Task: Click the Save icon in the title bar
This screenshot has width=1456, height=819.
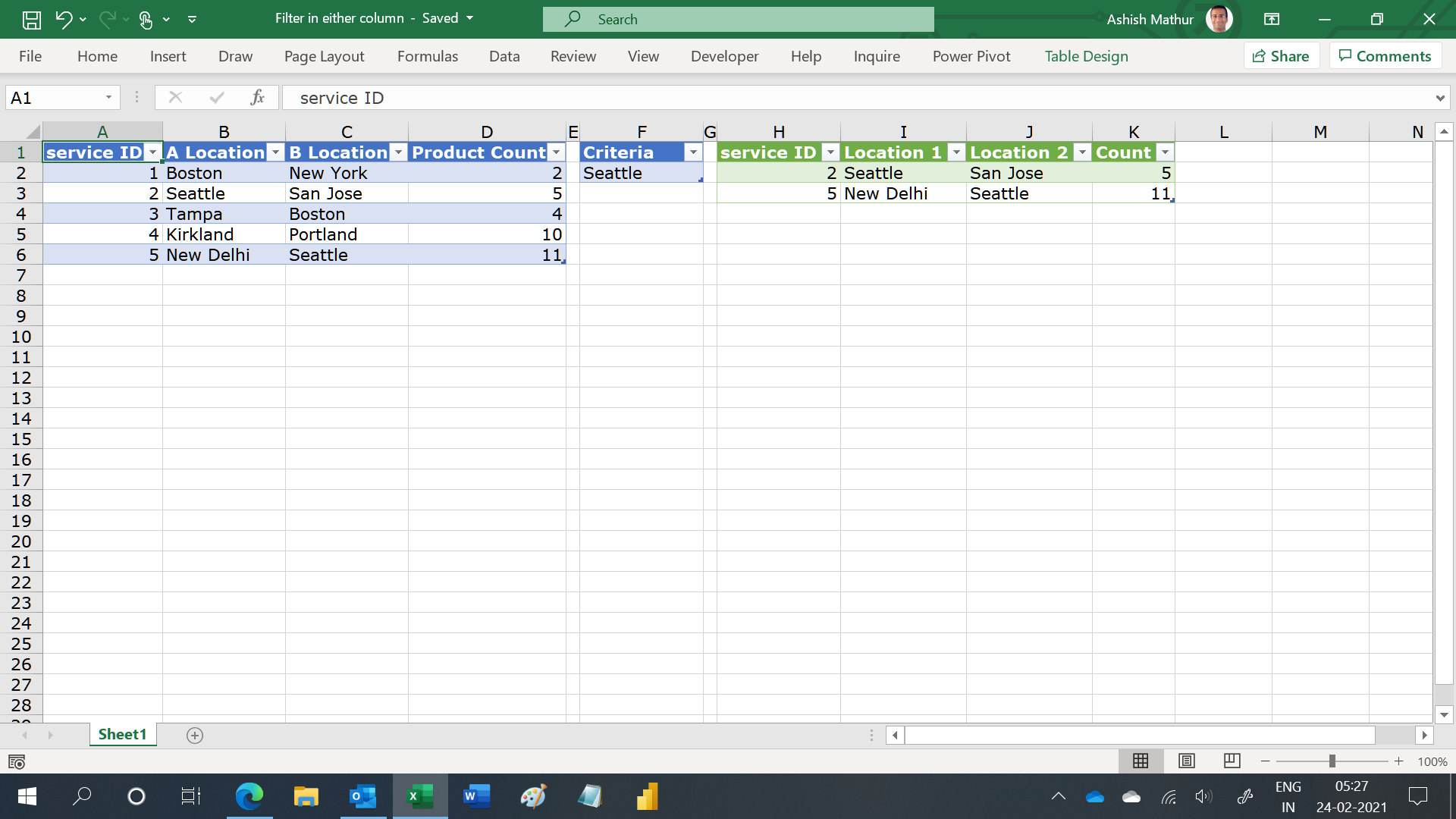Action: [32, 20]
